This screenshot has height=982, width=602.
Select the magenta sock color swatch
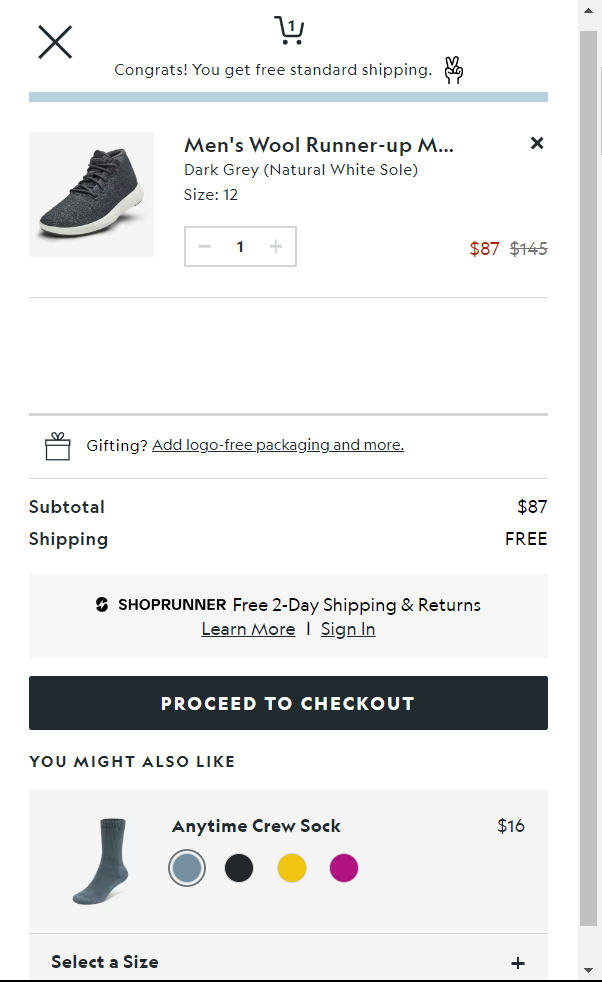pyautogui.click(x=344, y=868)
